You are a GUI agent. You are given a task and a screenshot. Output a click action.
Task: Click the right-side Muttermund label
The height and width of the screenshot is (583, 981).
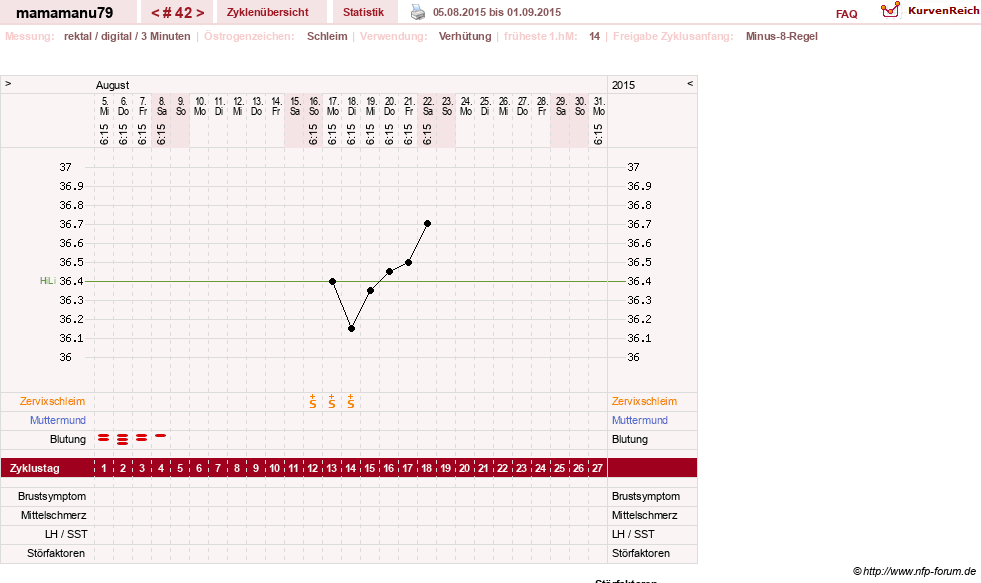click(639, 420)
